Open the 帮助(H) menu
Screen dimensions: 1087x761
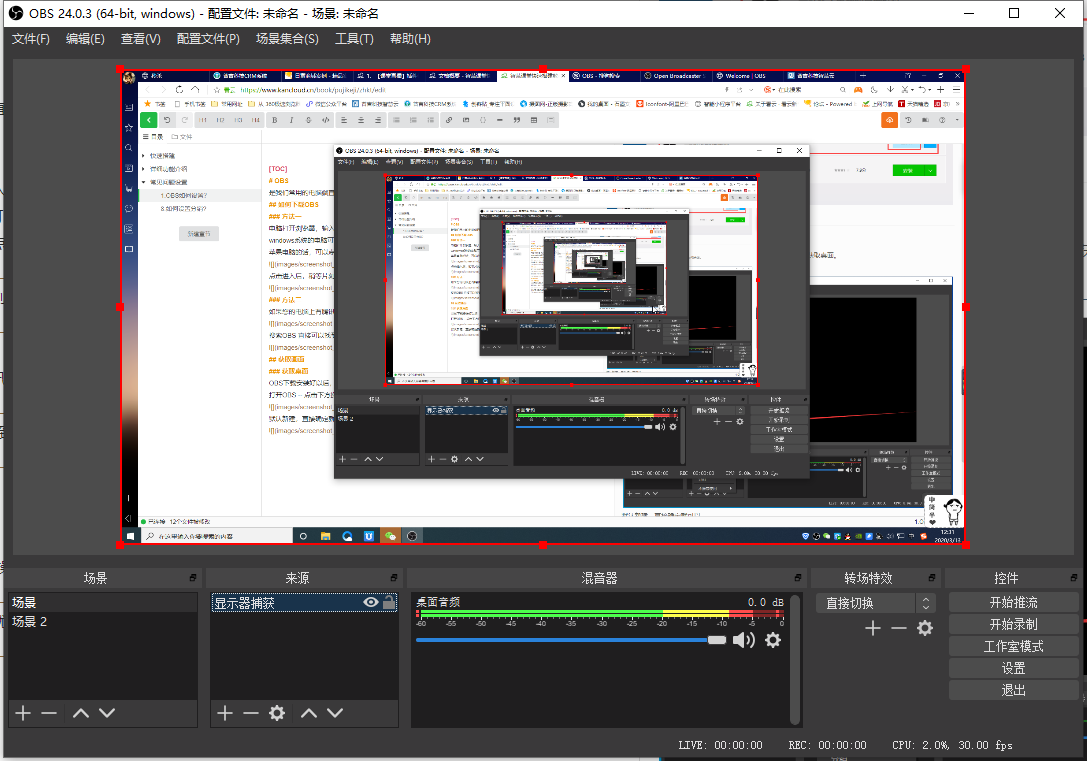(410, 39)
